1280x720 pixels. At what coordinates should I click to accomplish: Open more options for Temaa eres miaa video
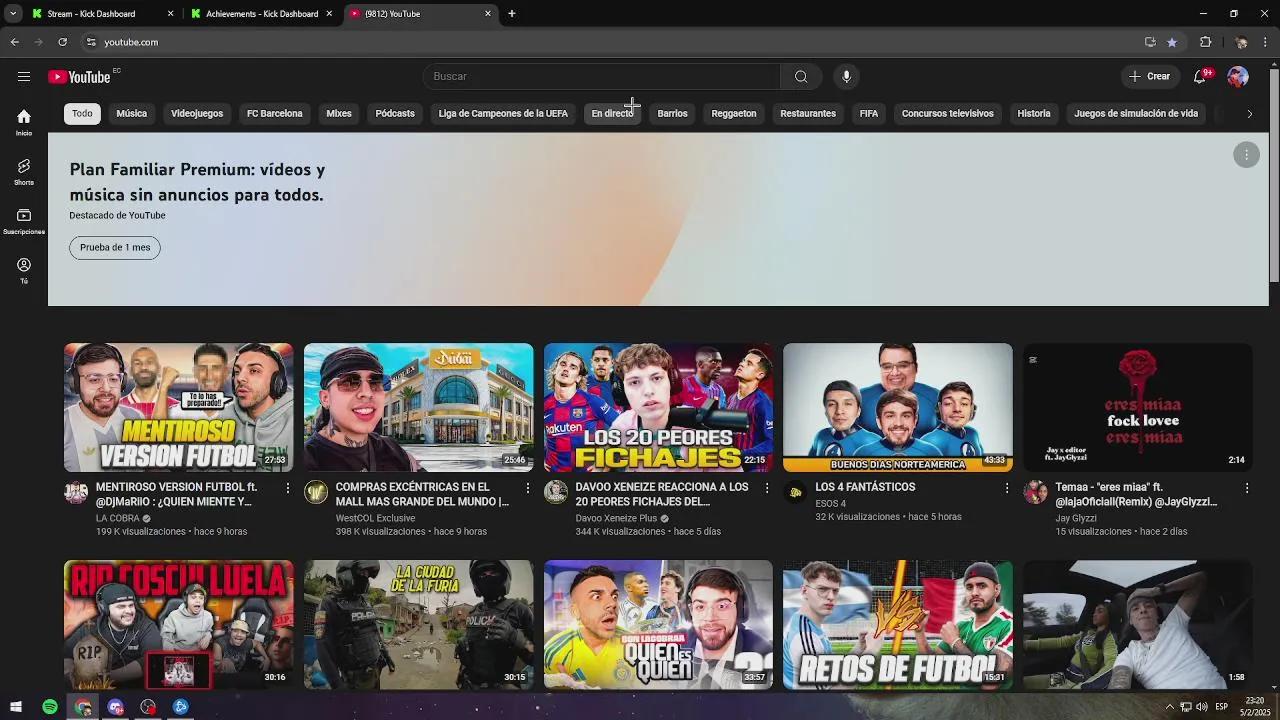(1247, 488)
